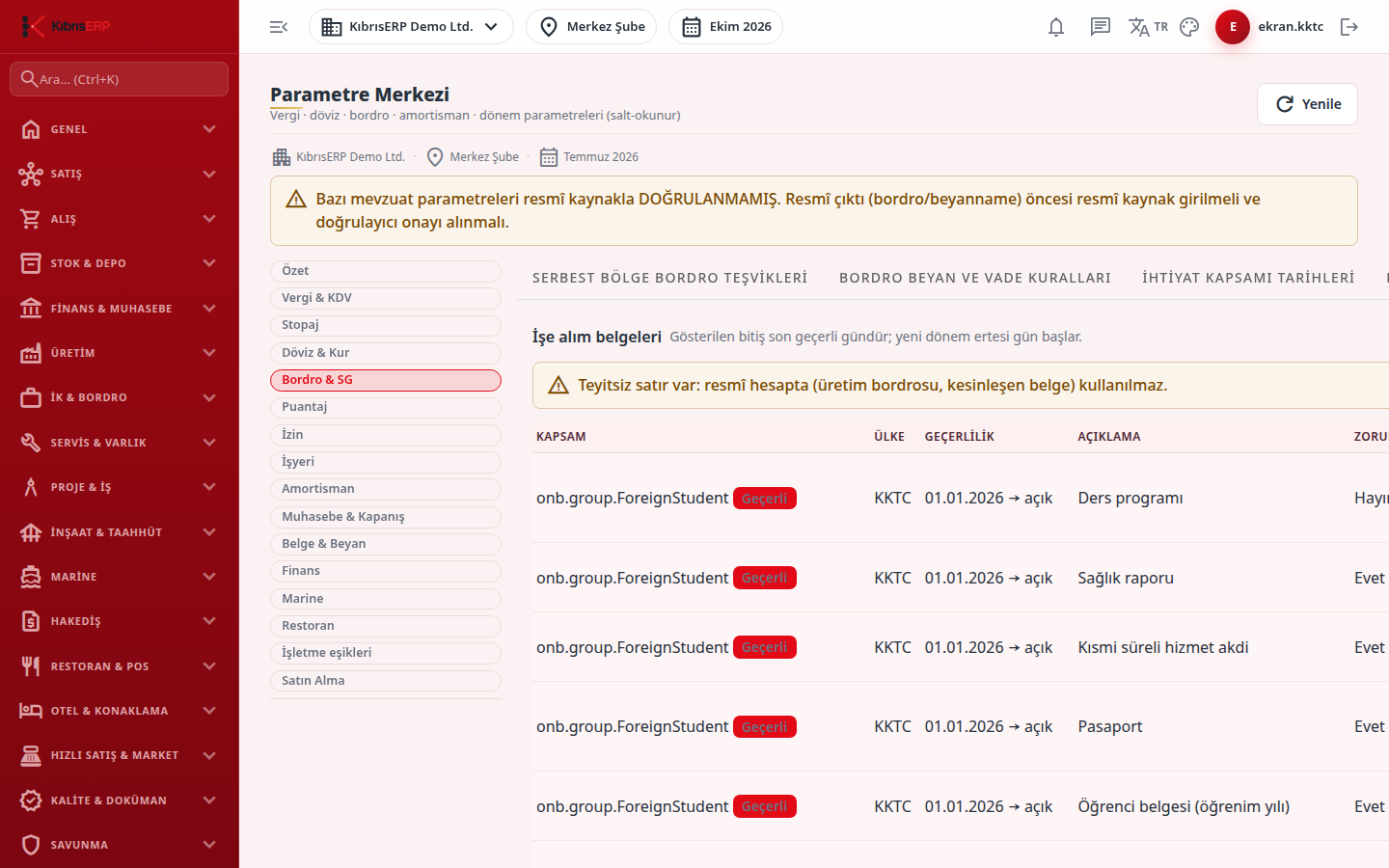Expand the SERVİS & VARLIK chevron
The image size is (1389, 868).
209,443
